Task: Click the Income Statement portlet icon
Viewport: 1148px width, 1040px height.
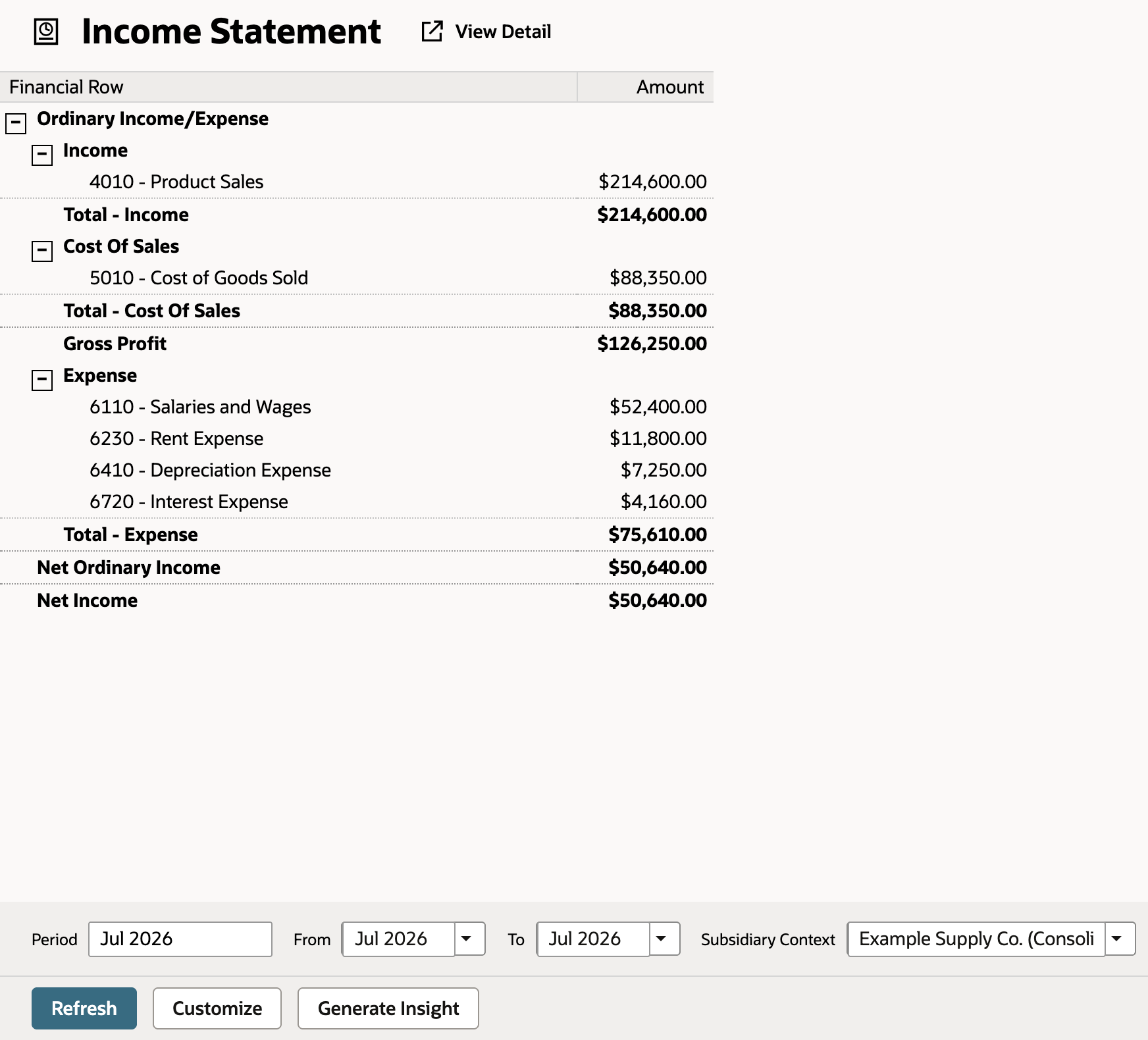Action: pos(46,32)
